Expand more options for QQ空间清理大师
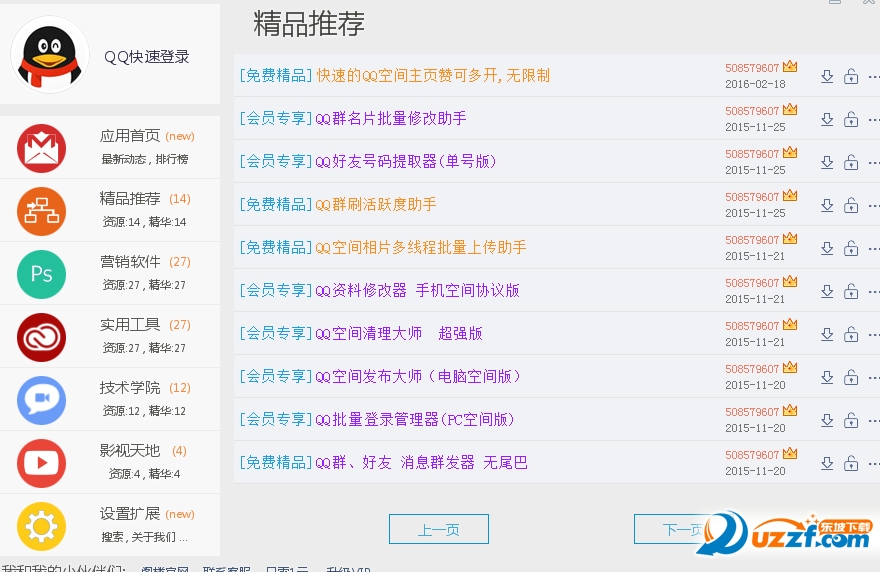This screenshot has height=572, width=880. coord(874,335)
